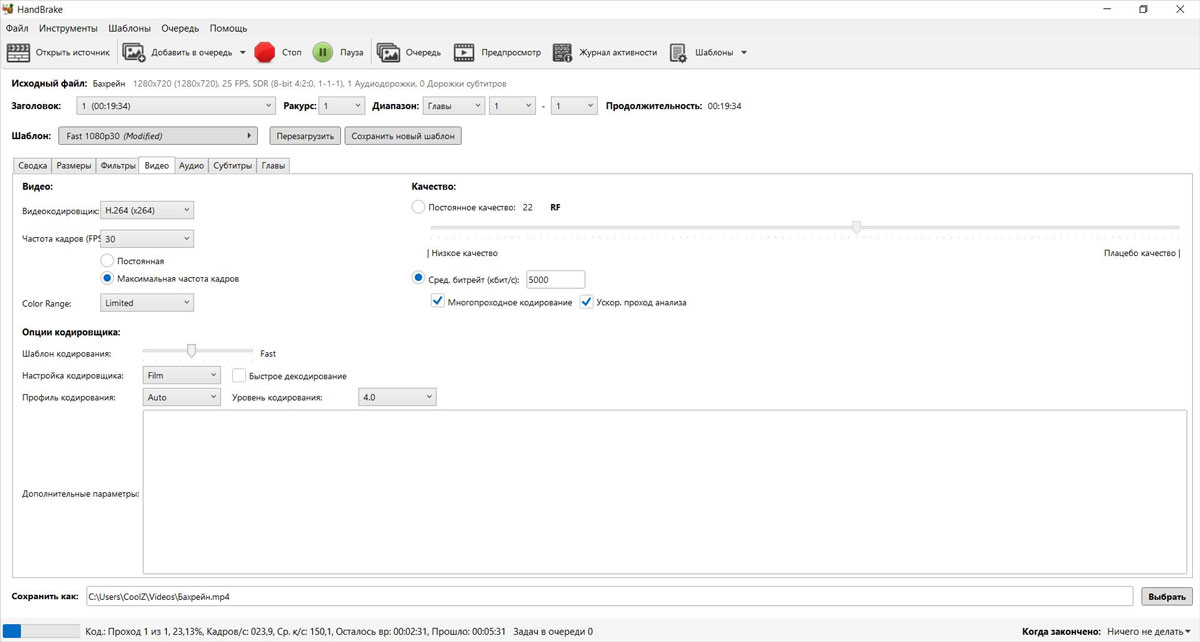The height and width of the screenshot is (642, 1200).
Task: Click the average bitrate input field
Action: click(555, 280)
